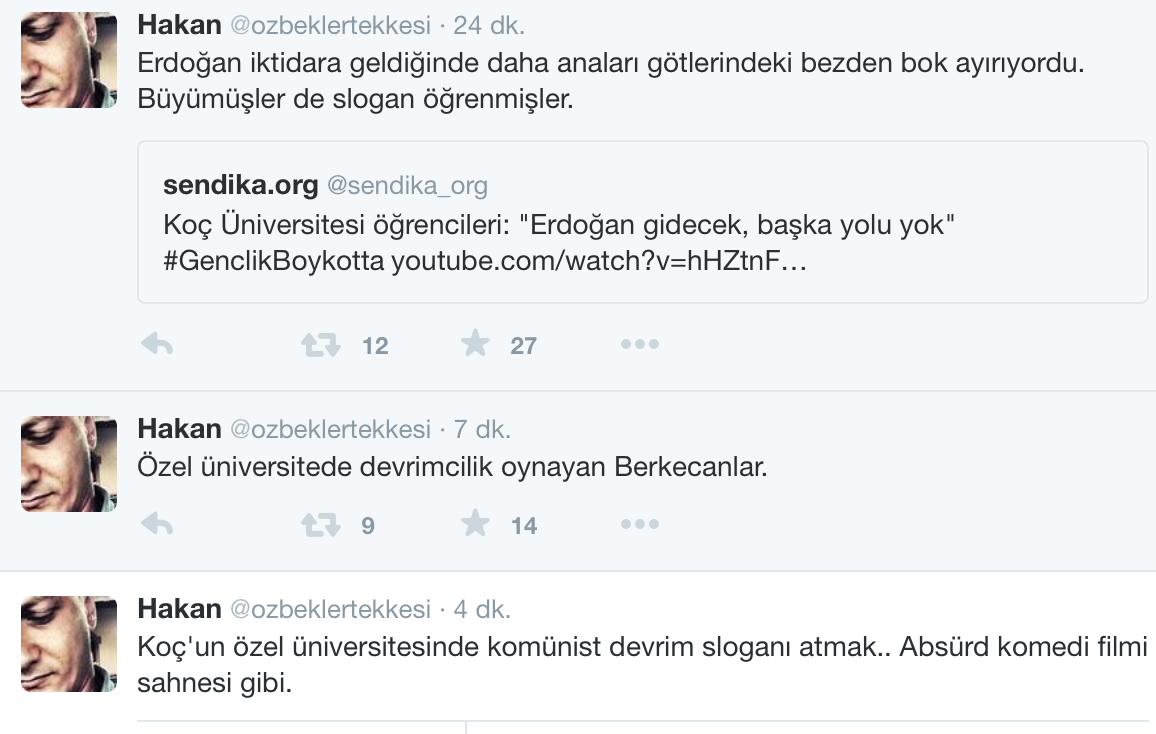Star the Berkecanlar tweet
Image resolution: width=1156 pixels, height=734 pixels.
[475, 524]
